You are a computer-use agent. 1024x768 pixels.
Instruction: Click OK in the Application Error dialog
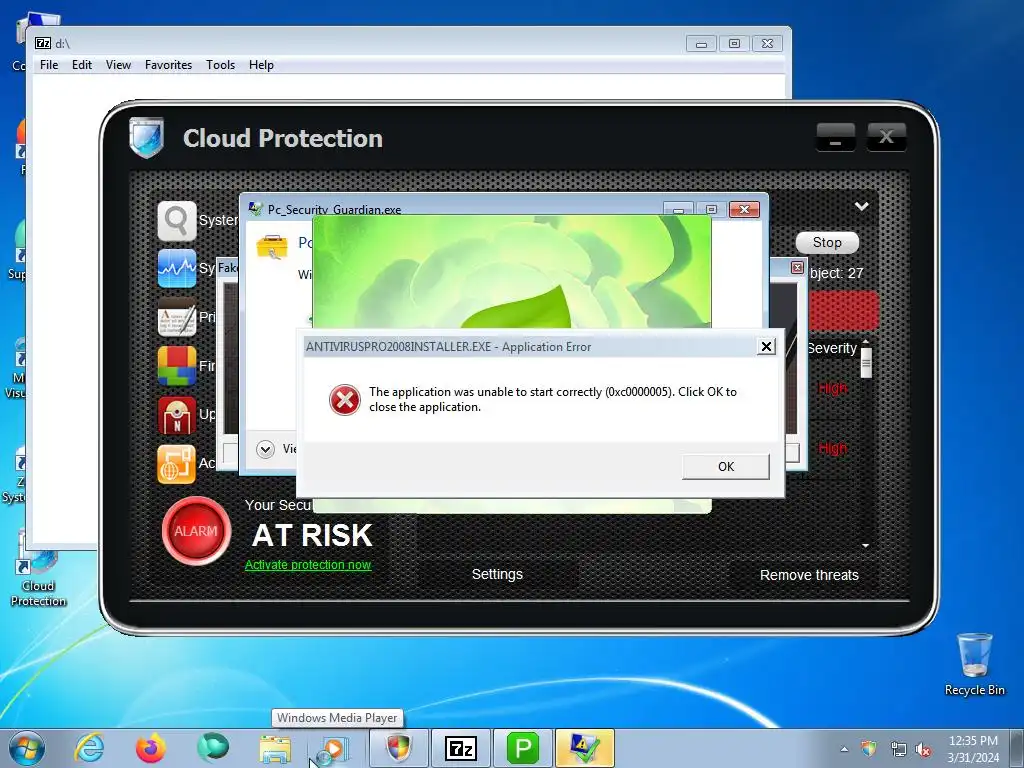click(x=726, y=466)
